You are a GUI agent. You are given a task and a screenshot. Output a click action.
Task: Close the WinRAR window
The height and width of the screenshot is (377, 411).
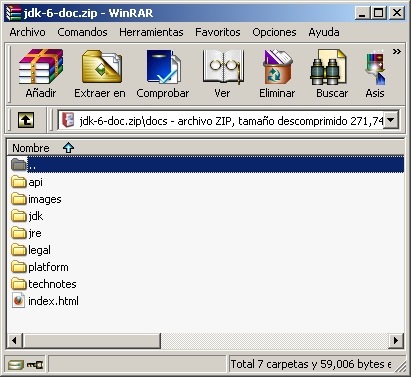[x=397, y=13]
